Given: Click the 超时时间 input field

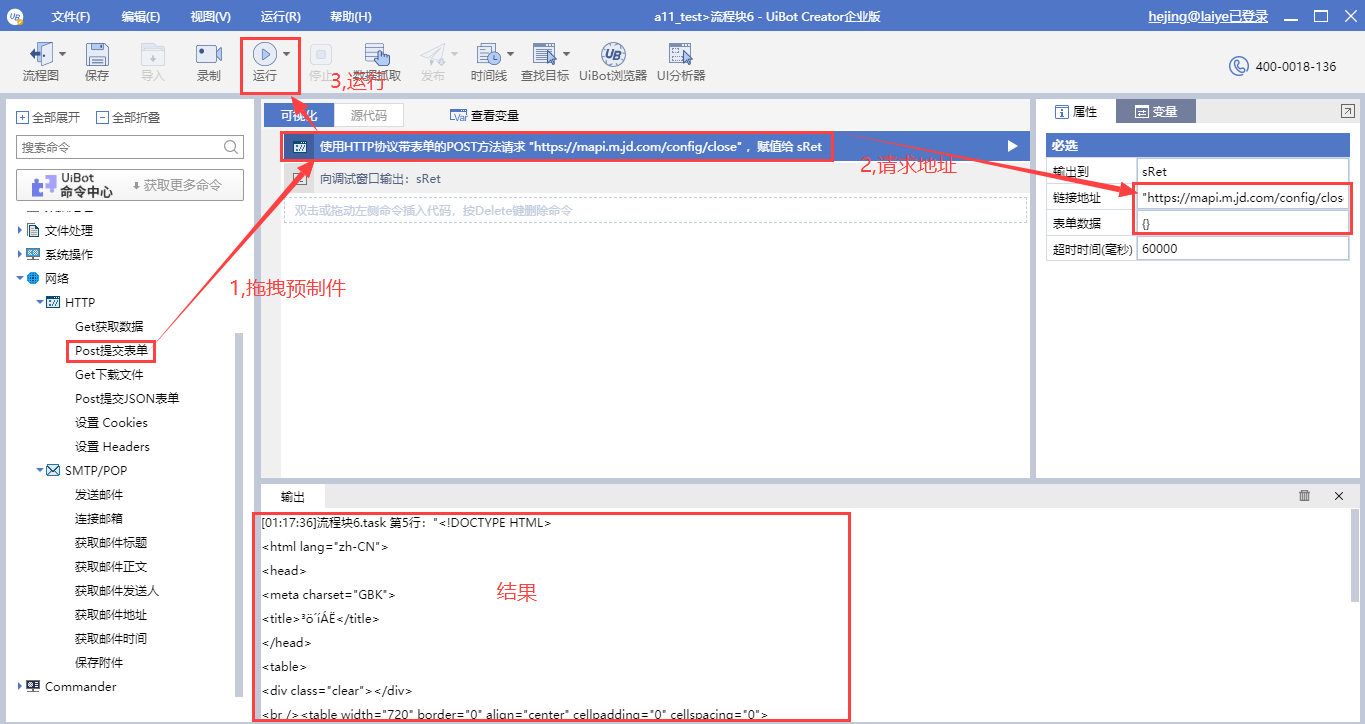Looking at the screenshot, I should pyautogui.click(x=1242, y=249).
